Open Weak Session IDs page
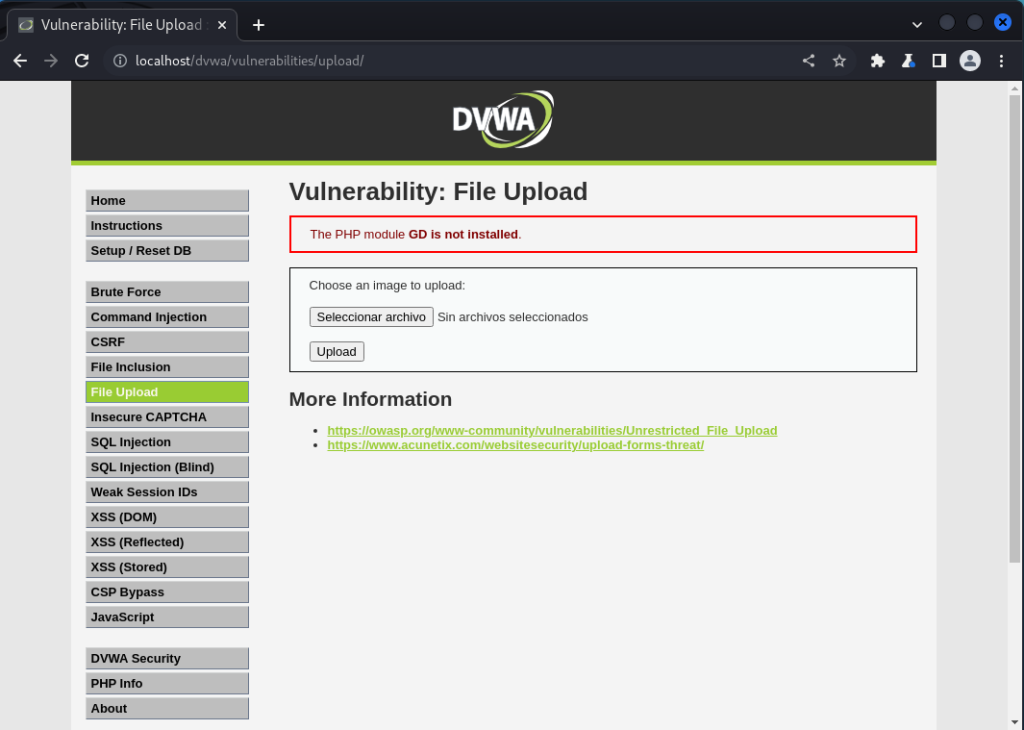The height and width of the screenshot is (730, 1024). [x=167, y=492]
